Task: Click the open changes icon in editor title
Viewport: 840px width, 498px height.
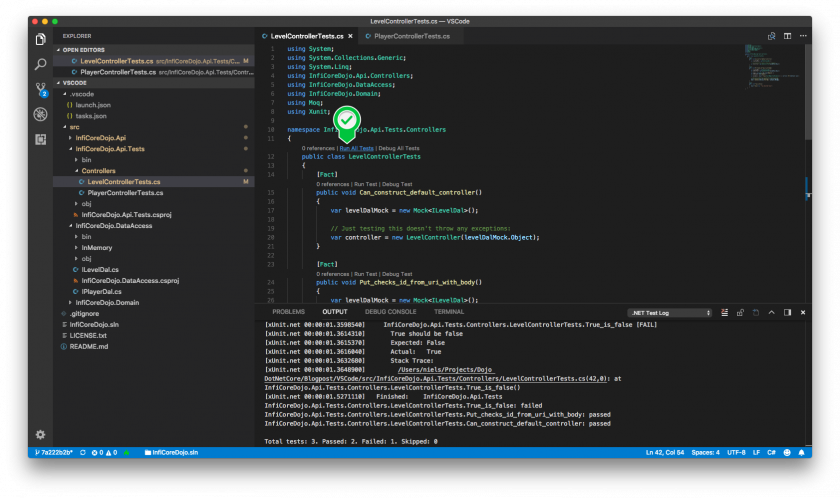Action: pos(771,36)
